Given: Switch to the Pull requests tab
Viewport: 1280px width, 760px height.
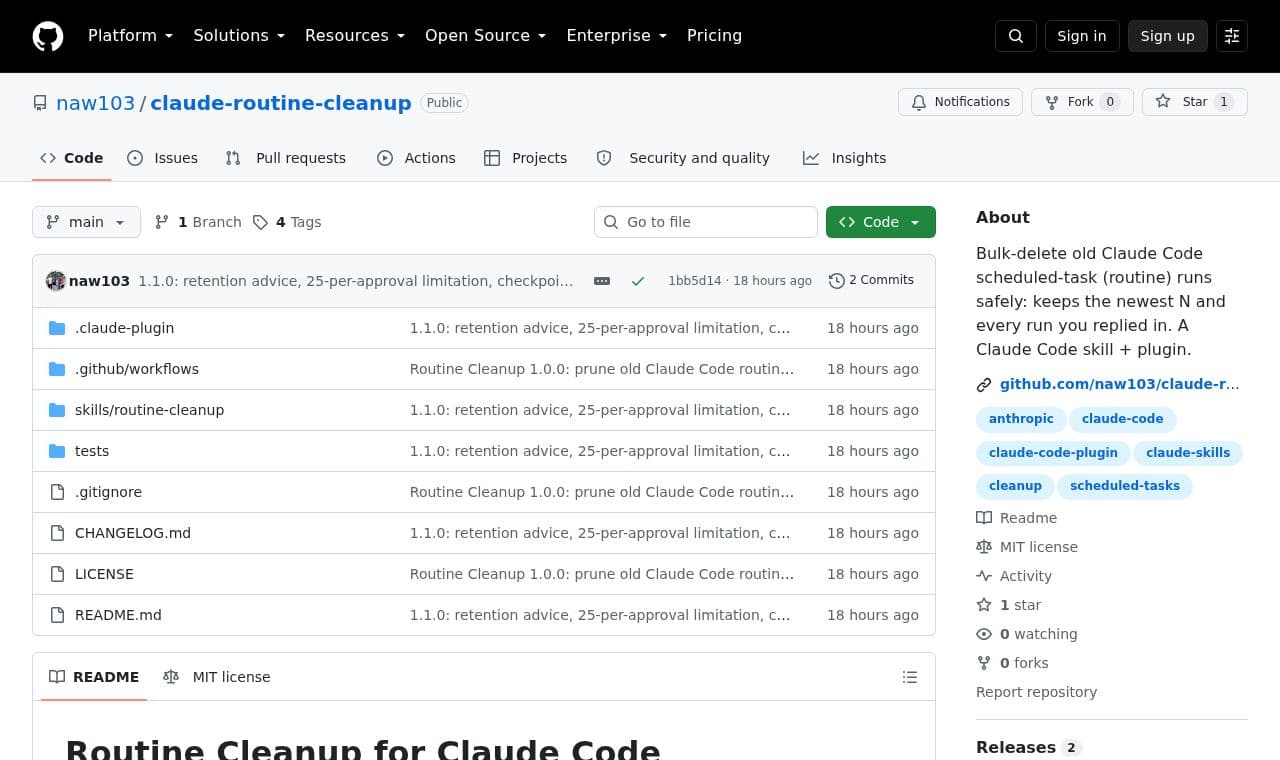Looking at the screenshot, I should (x=286, y=158).
